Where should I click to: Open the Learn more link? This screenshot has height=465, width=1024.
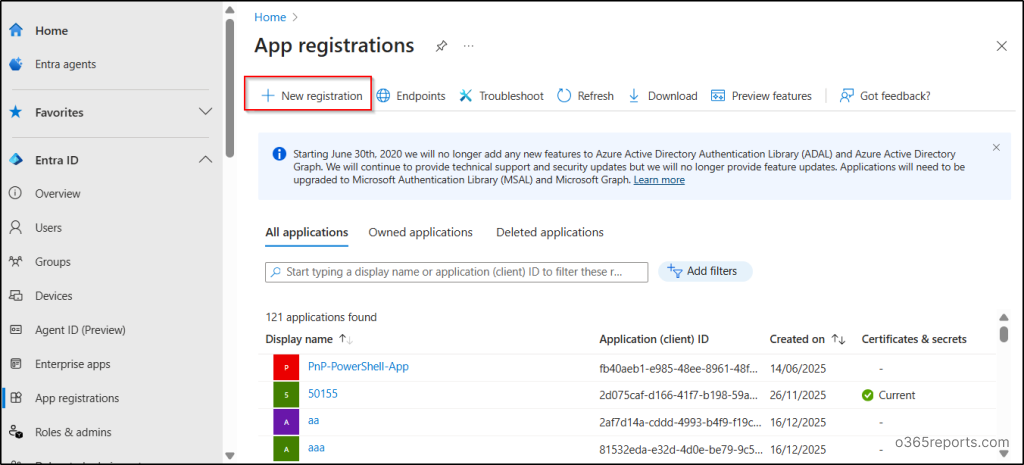659,180
